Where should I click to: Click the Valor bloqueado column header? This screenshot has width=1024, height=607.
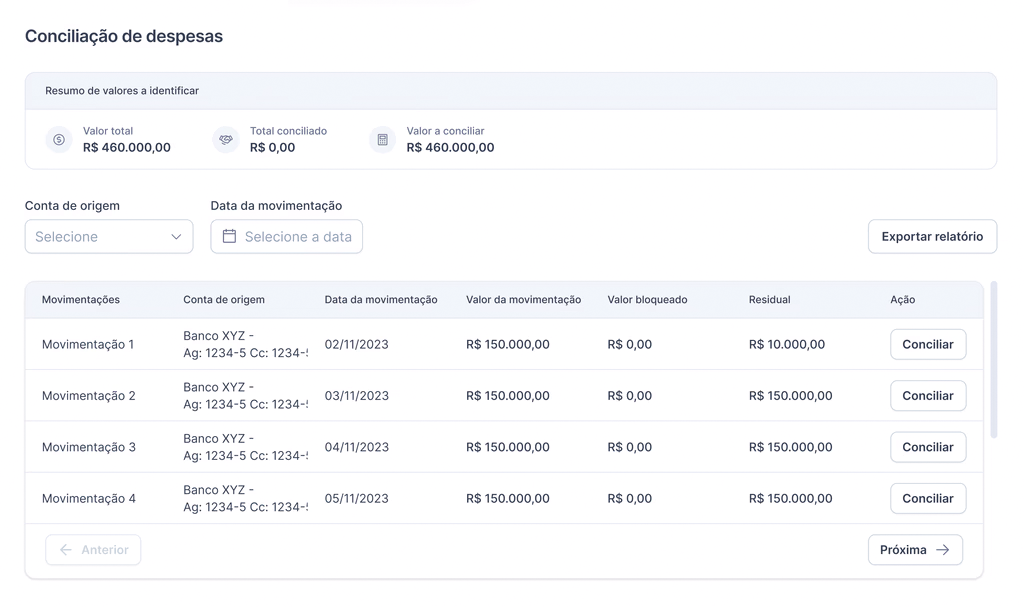coord(647,300)
